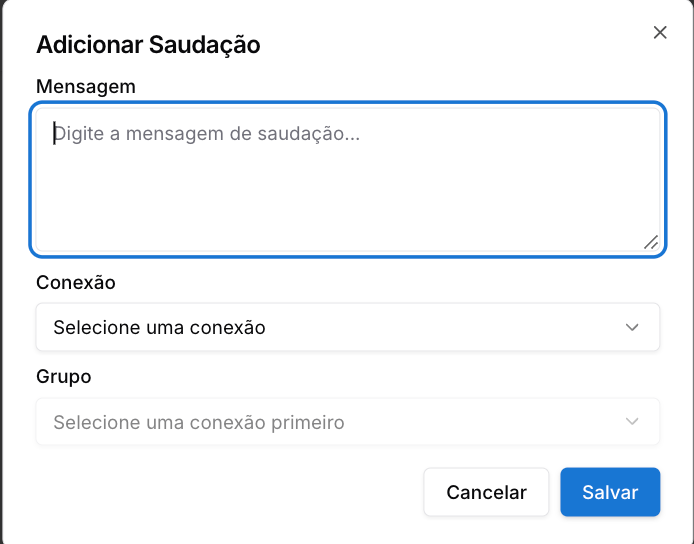Open the disabled Grupo select box

pos(347,421)
